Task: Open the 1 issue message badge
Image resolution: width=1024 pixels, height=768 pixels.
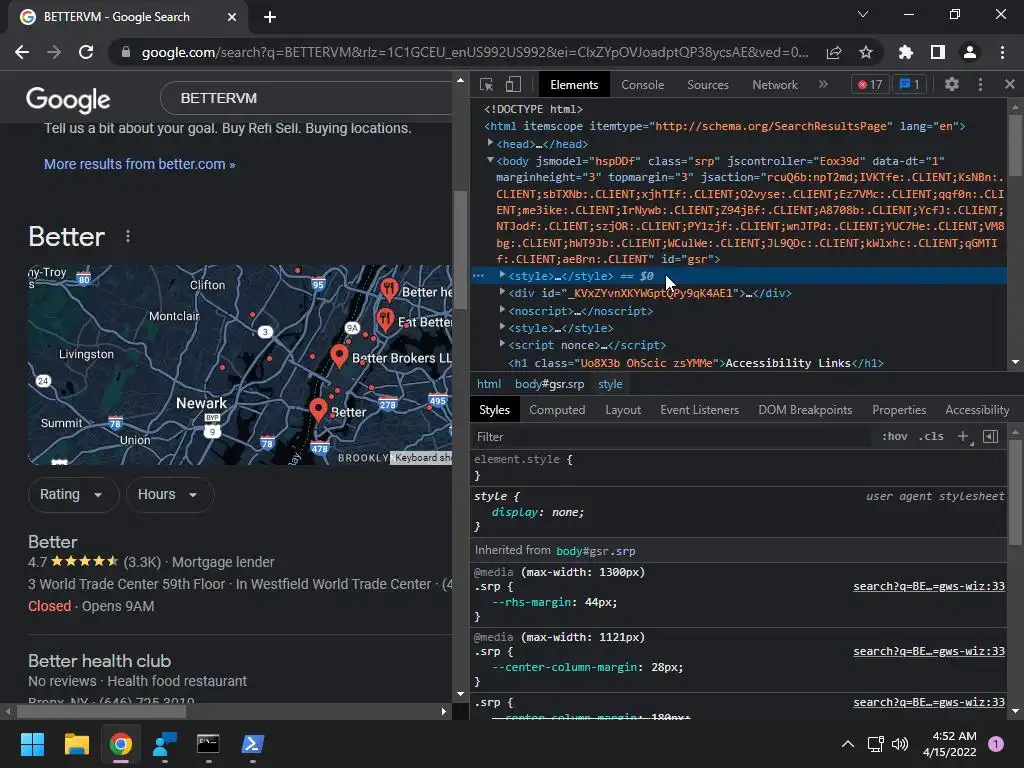Action: (x=910, y=84)
